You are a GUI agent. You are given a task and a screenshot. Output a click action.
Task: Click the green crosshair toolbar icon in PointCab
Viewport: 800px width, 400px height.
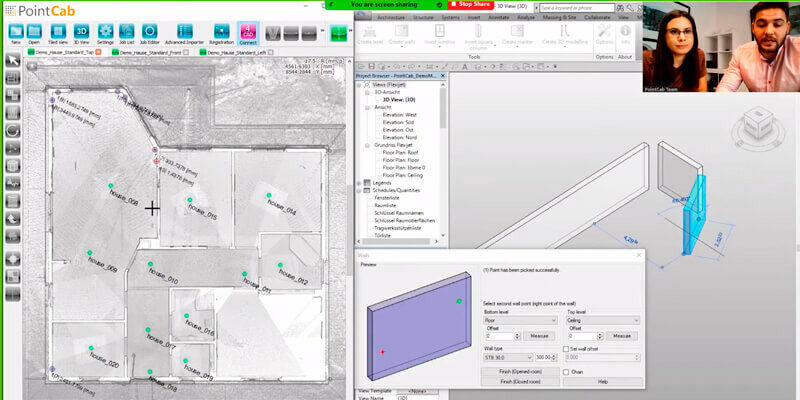coord(338,33)
